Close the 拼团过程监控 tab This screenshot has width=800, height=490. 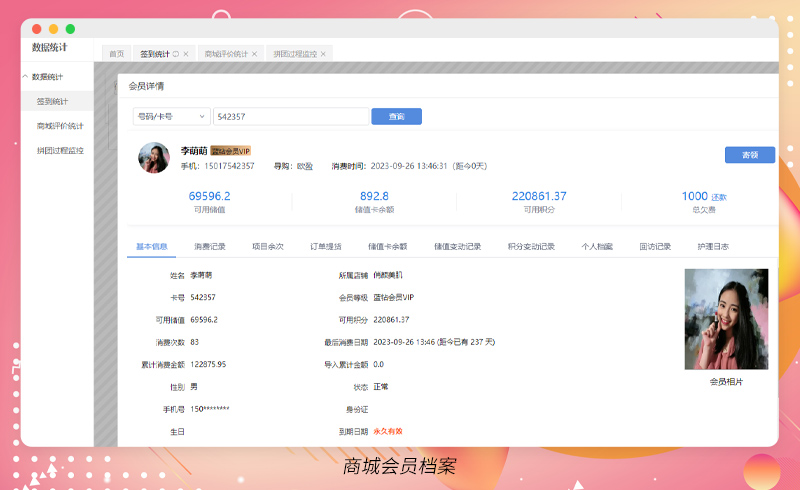(x=324, y=54)
